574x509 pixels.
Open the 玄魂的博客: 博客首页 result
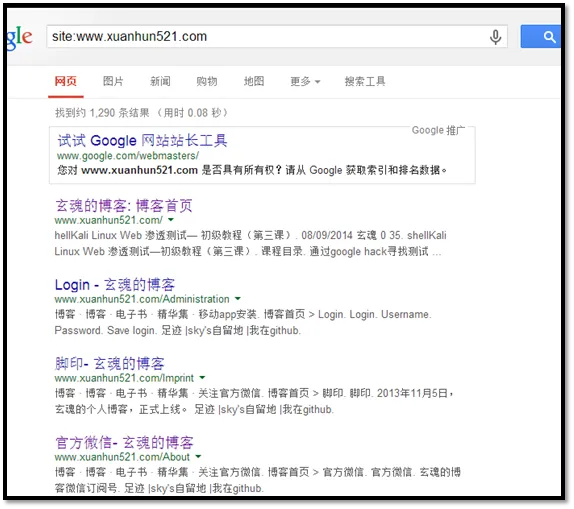coord(124,205)
